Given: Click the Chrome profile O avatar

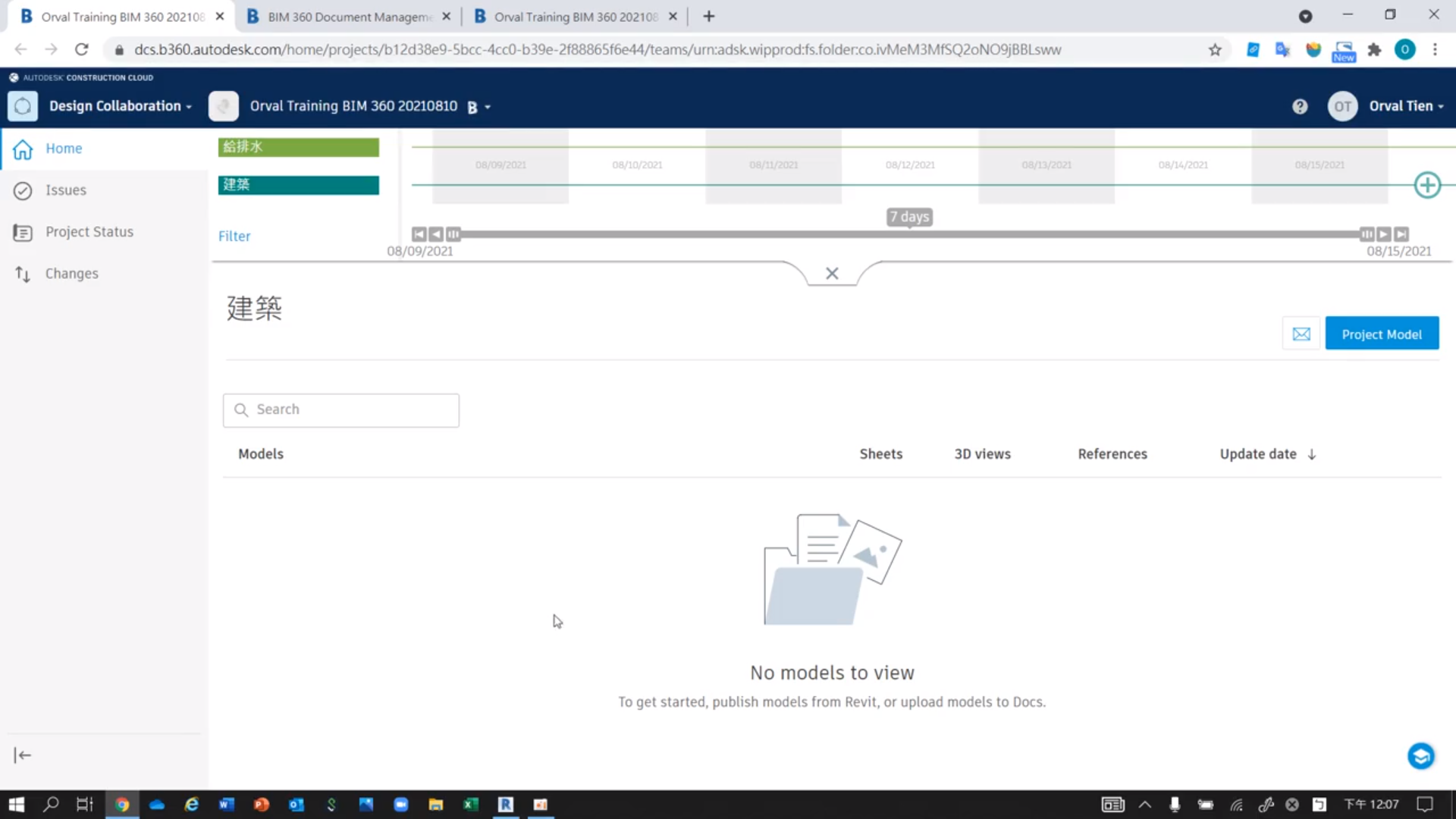Looking at the screenshot, I should click(x=1404, y=50).
